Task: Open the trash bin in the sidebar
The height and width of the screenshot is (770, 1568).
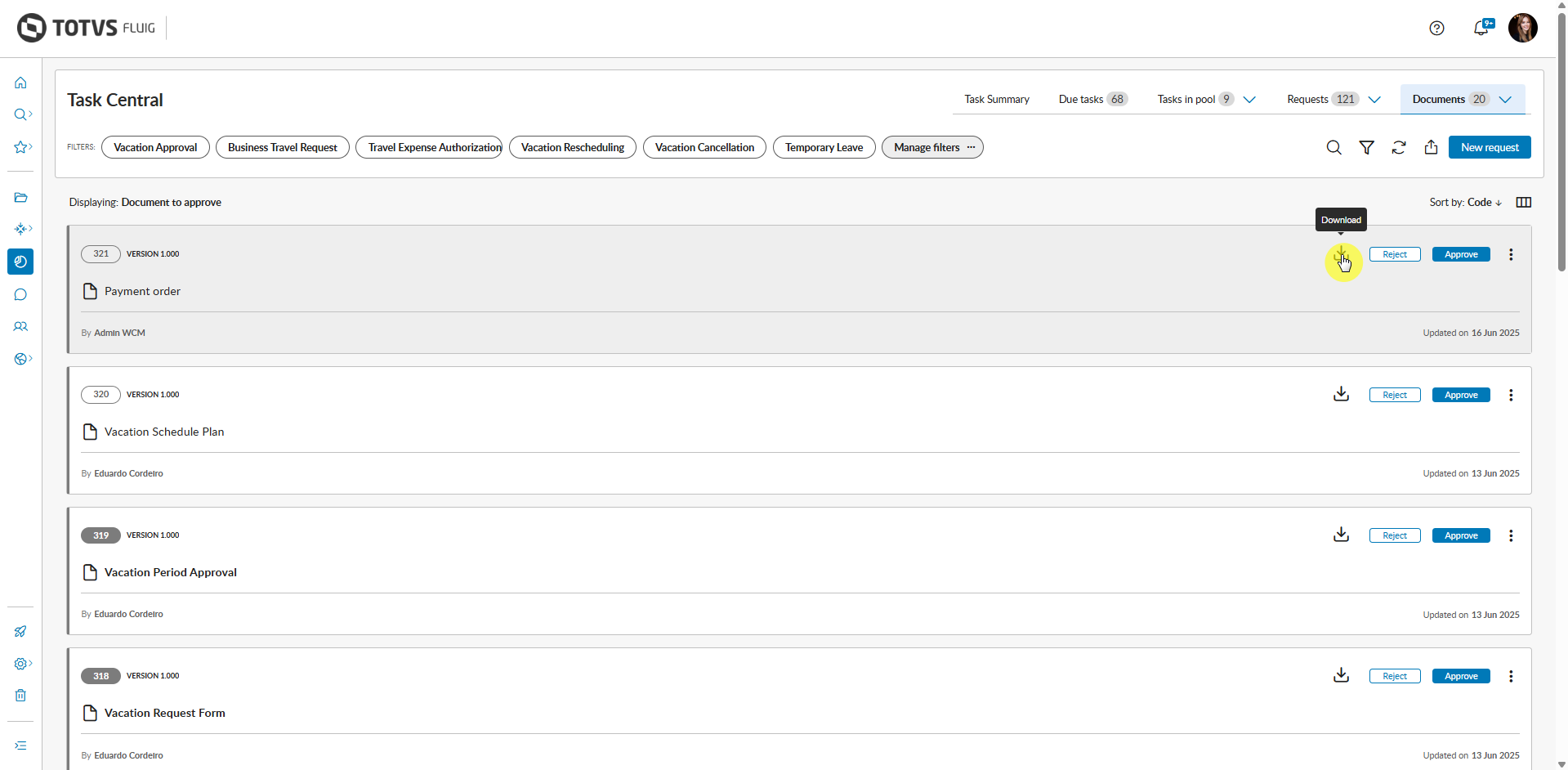Action: pyautogui.click(x=20, y=696)
